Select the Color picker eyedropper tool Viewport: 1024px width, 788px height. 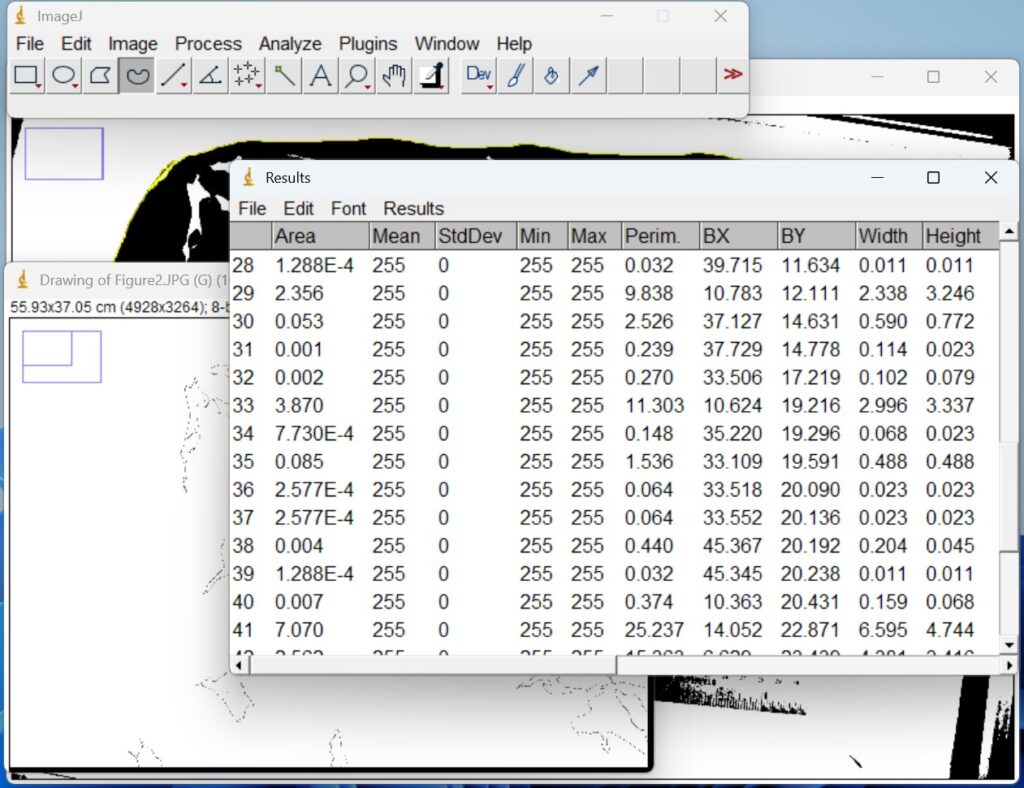click(x=431, y=74)
